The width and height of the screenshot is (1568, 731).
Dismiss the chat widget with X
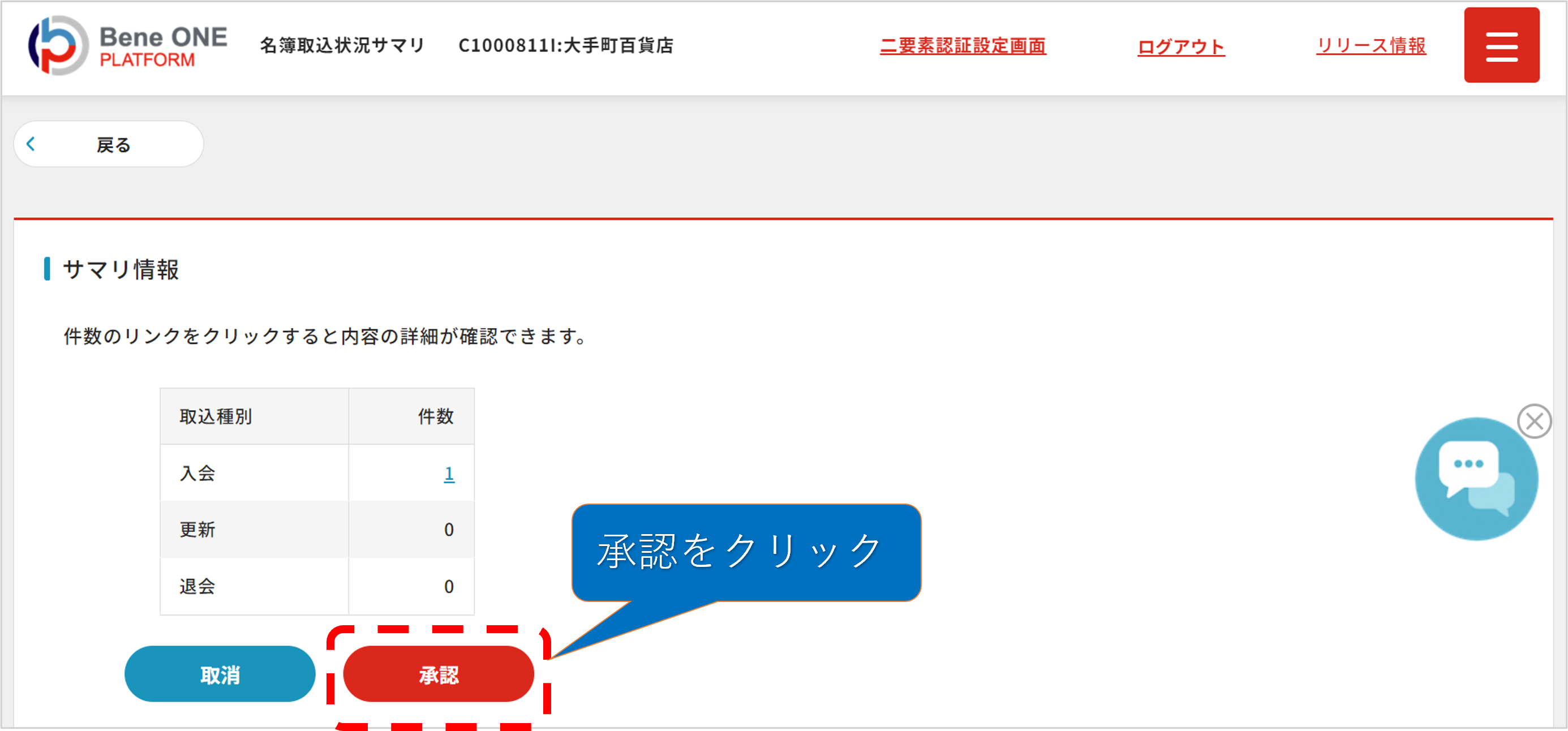click(x=1534, y=421)
